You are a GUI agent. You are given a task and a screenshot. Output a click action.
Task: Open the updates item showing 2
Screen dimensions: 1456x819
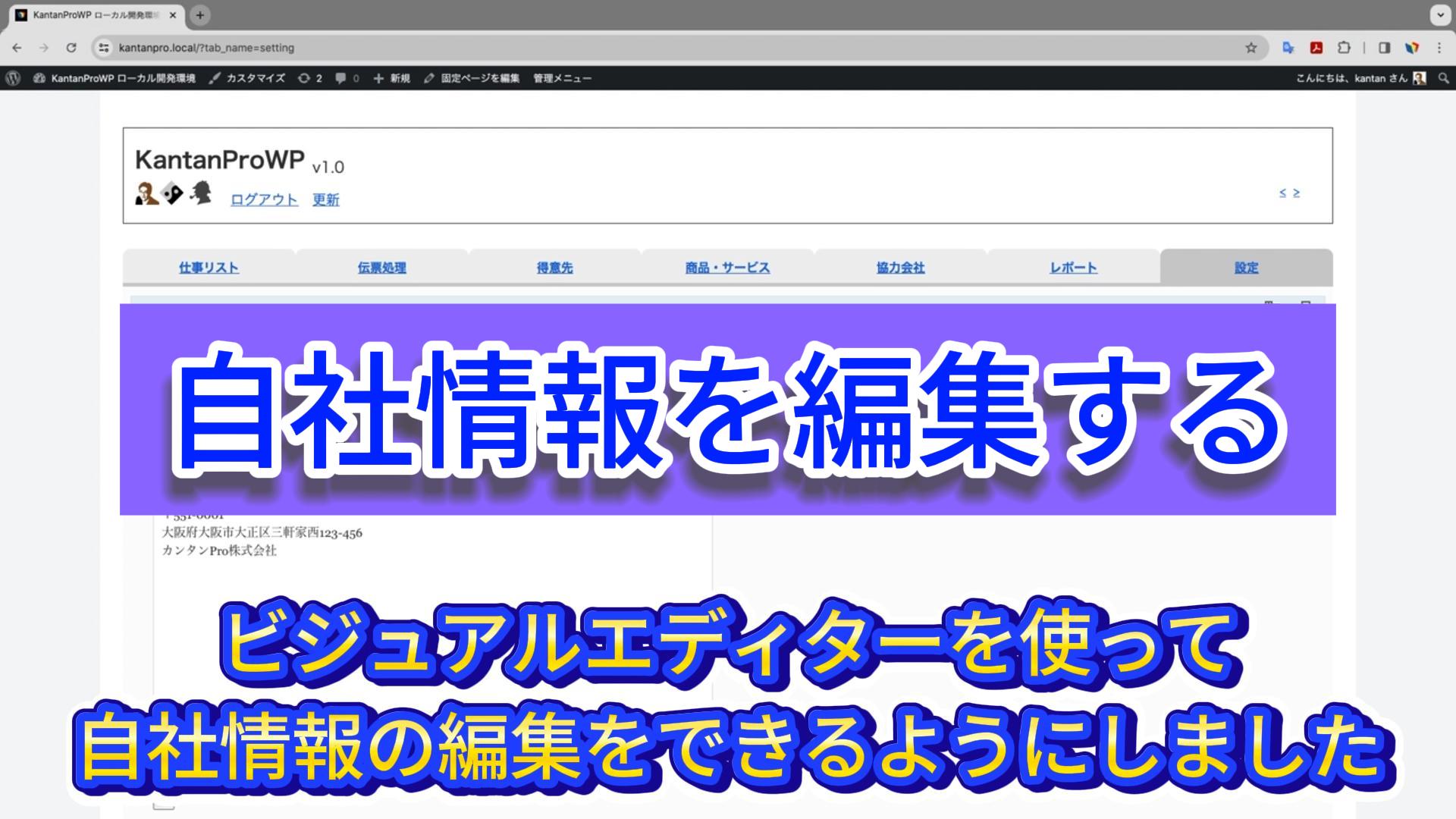(310, 78)
